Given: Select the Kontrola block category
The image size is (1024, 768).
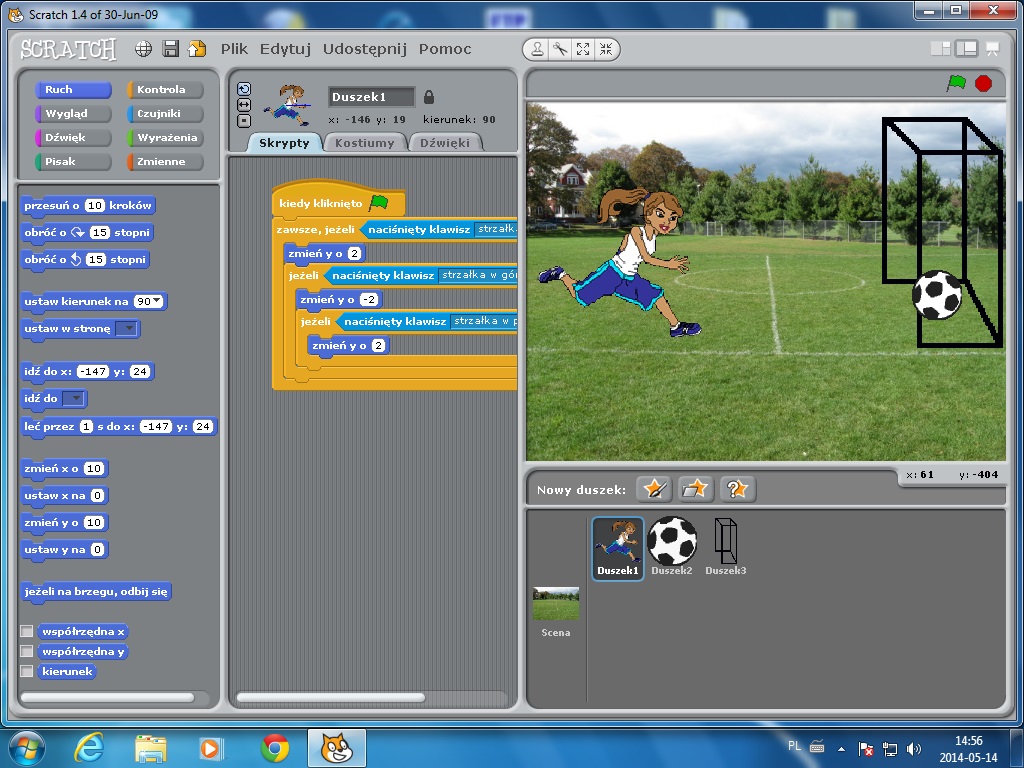Looking at the screenshot, I should pyautogui.click(x=164, y=90).
